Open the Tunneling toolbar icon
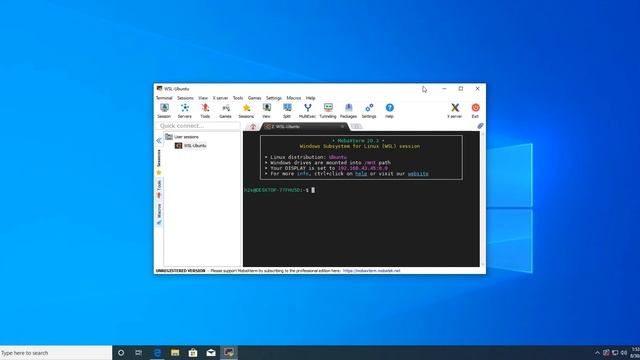Viewport: 640px width, 360px height. (x=328, y=111)
